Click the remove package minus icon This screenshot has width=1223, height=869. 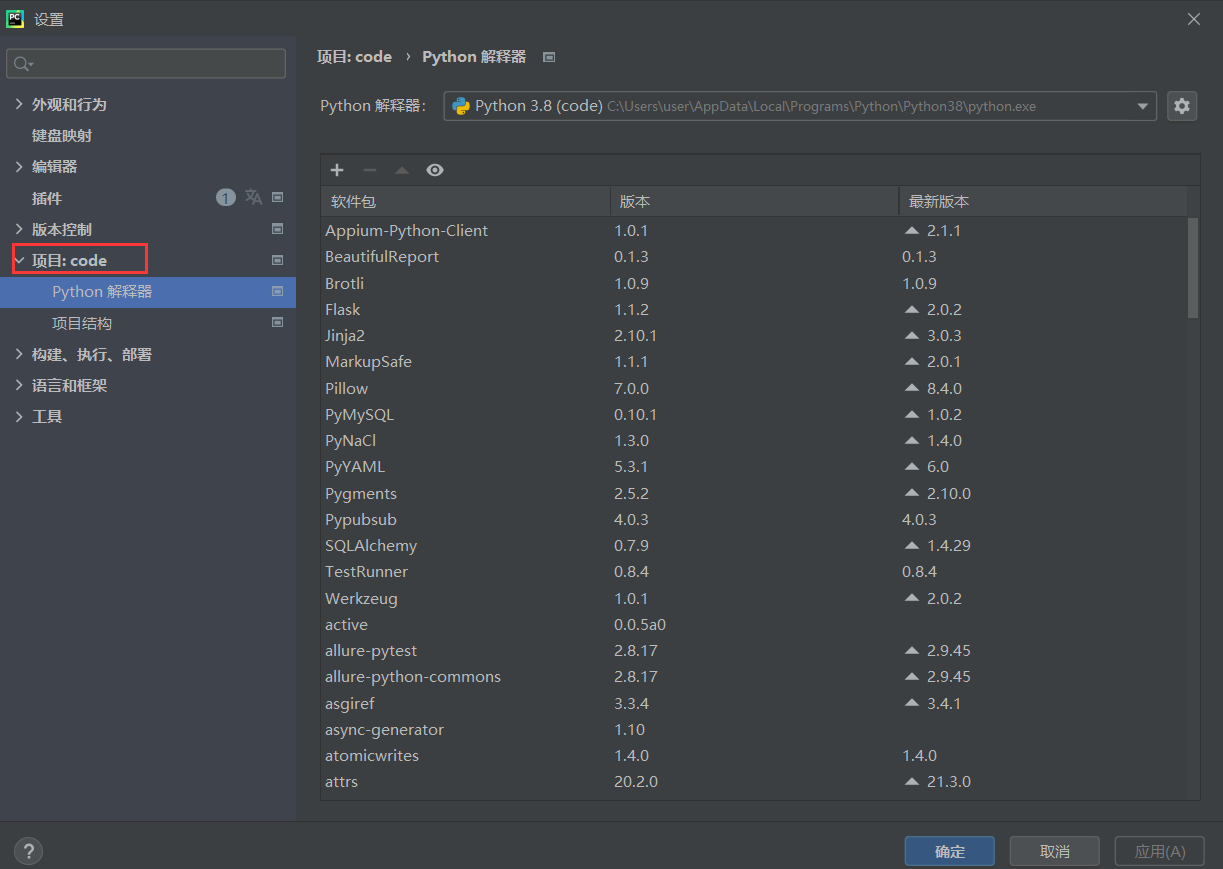point(369,170)
